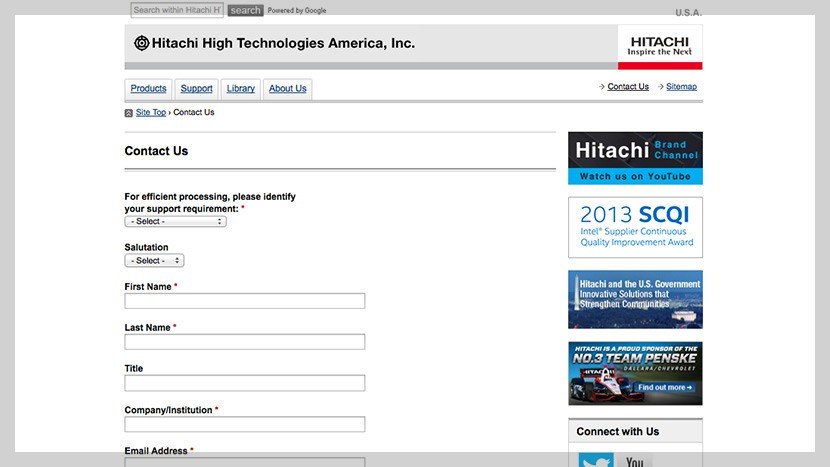Image resolution: width=830 pixels, height=467 pixels.
Task: Click into the Company/Institution field
Action: tap(245, 424)
